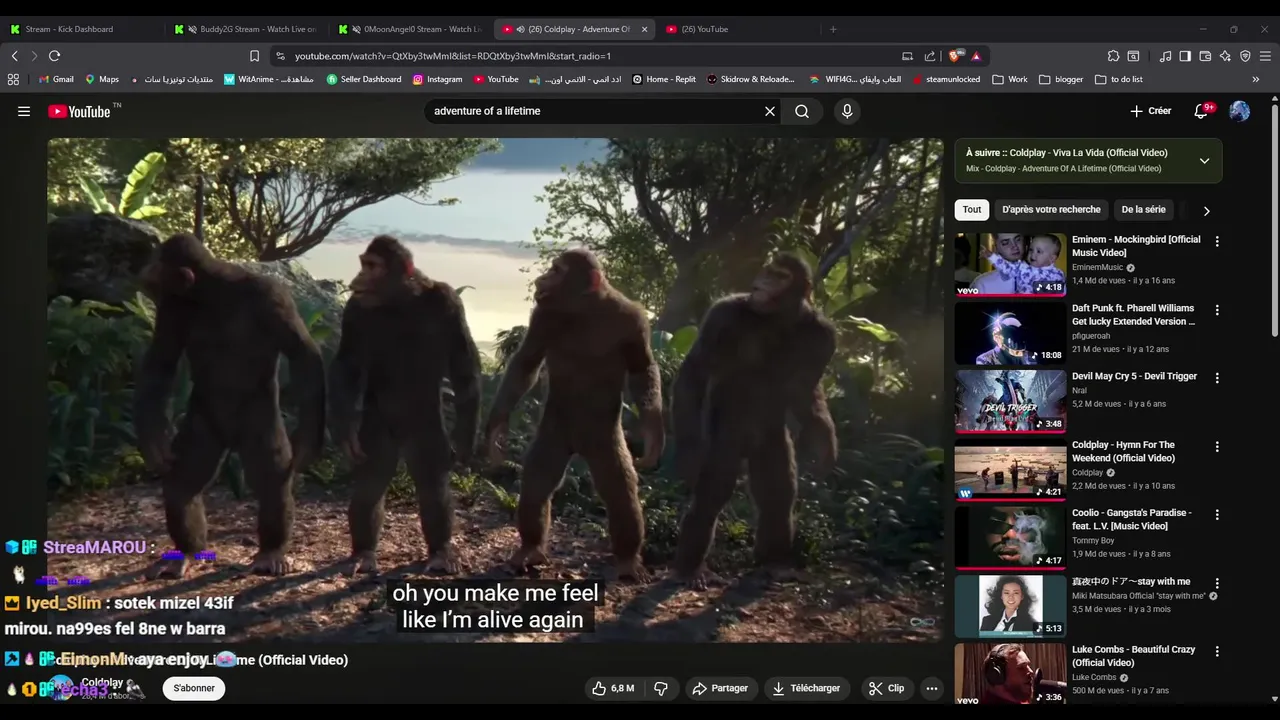Open options for Daft Punk Get Lucky video
Image resolution: width=1280 pixels, height=720 pixels.
tap(1217, 310)
